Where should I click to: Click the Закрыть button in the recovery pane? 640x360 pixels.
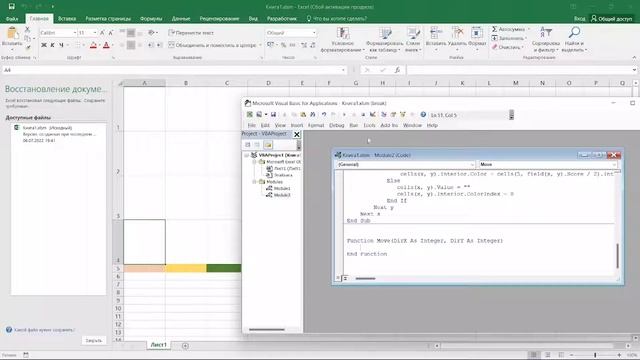(x=94, y=340)
